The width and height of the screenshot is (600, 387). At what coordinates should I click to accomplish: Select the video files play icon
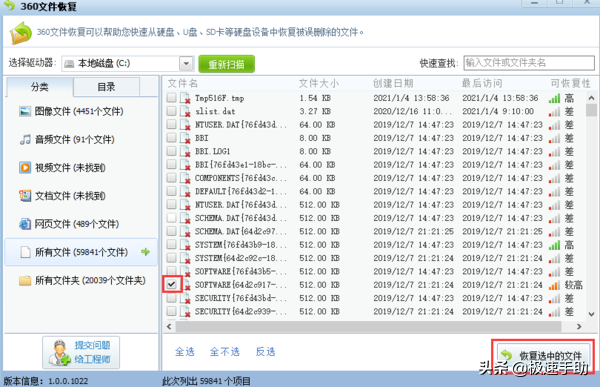click(25, 168)
